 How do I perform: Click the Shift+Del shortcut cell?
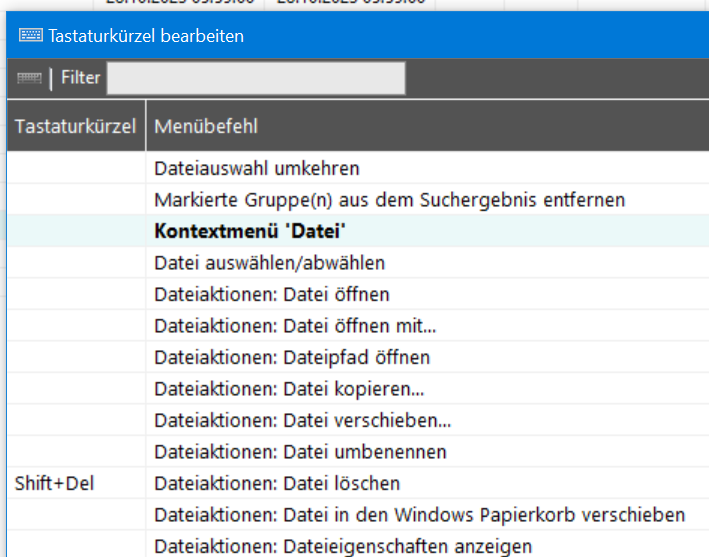pyautogui.click(x=53, y=484)
